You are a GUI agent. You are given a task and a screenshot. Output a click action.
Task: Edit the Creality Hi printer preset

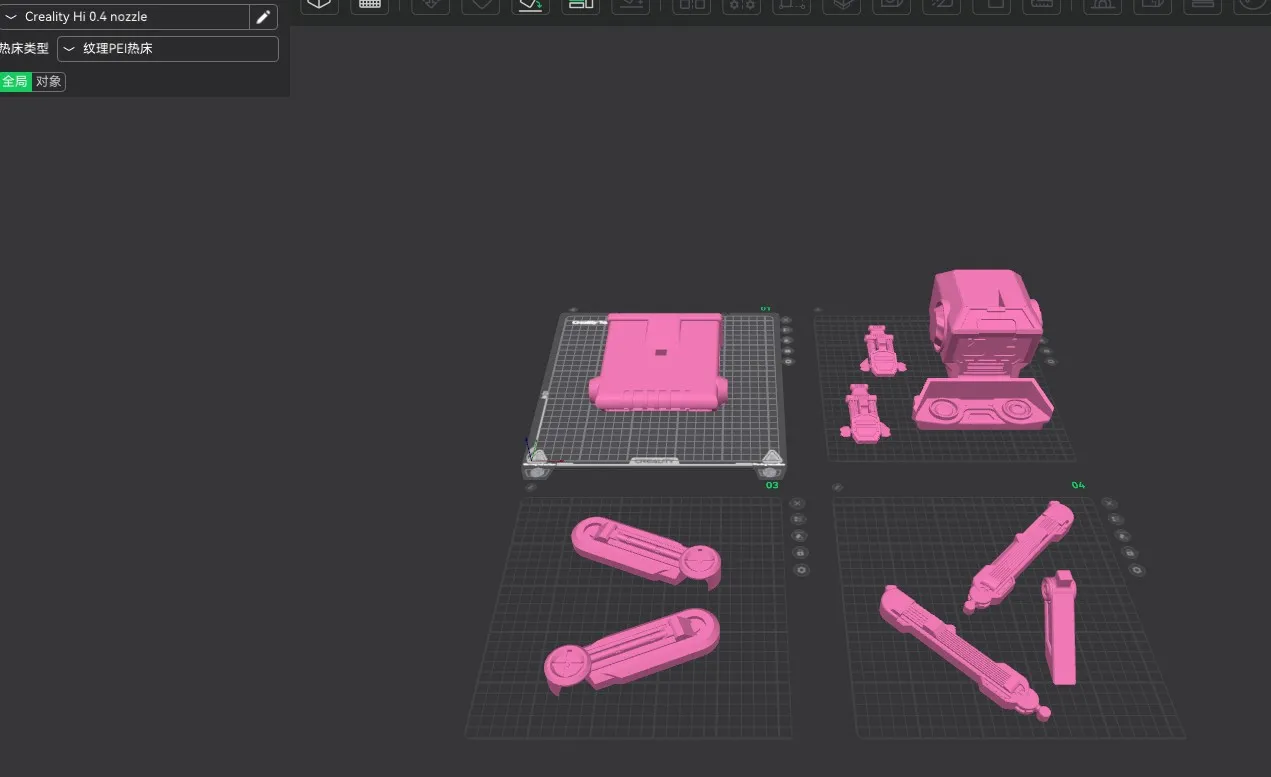coord(263,17)
